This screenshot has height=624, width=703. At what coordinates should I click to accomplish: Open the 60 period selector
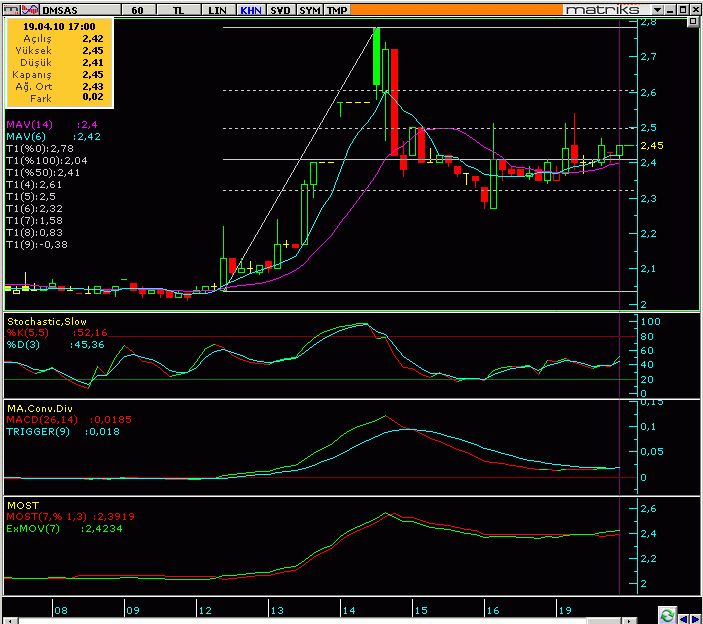coord(136,8)
